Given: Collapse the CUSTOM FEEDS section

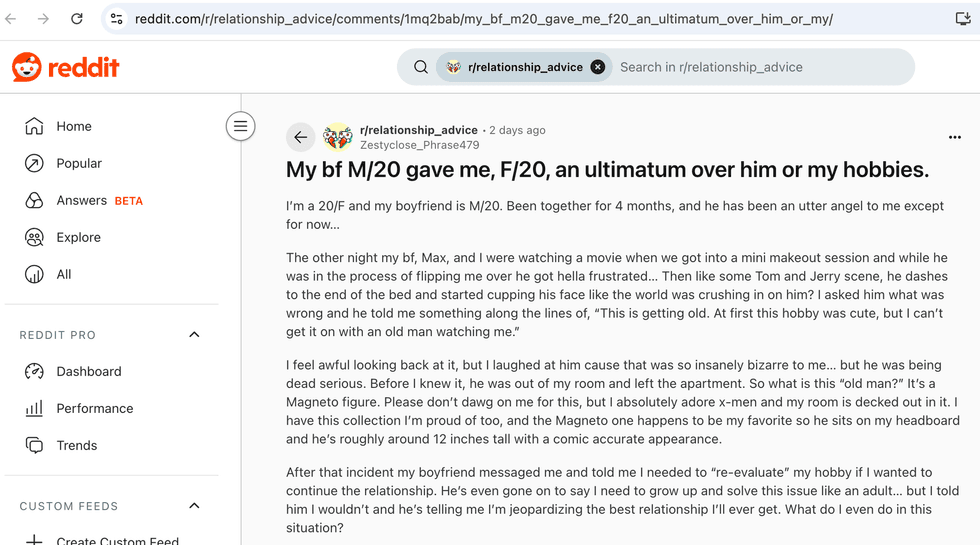Looking at the screenshot, I should [194, 506].
